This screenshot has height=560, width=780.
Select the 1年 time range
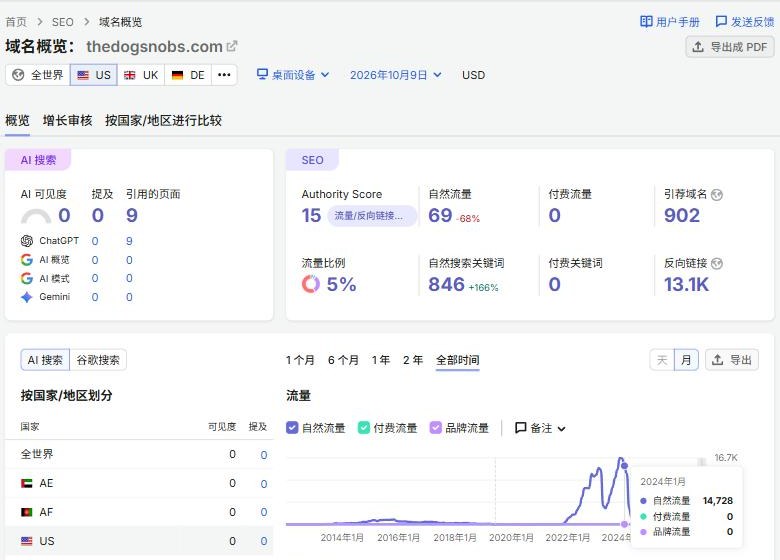click(381, 360)
